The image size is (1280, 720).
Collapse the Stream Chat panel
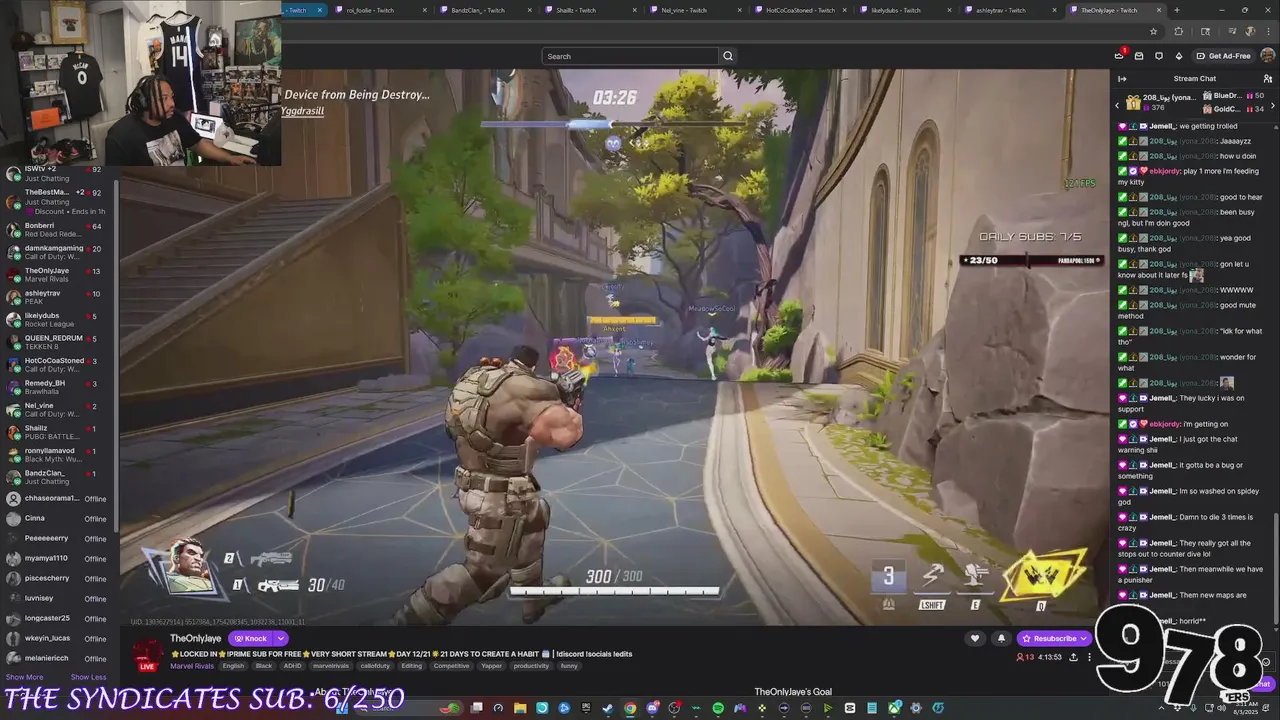click(x=1122, y=78)
